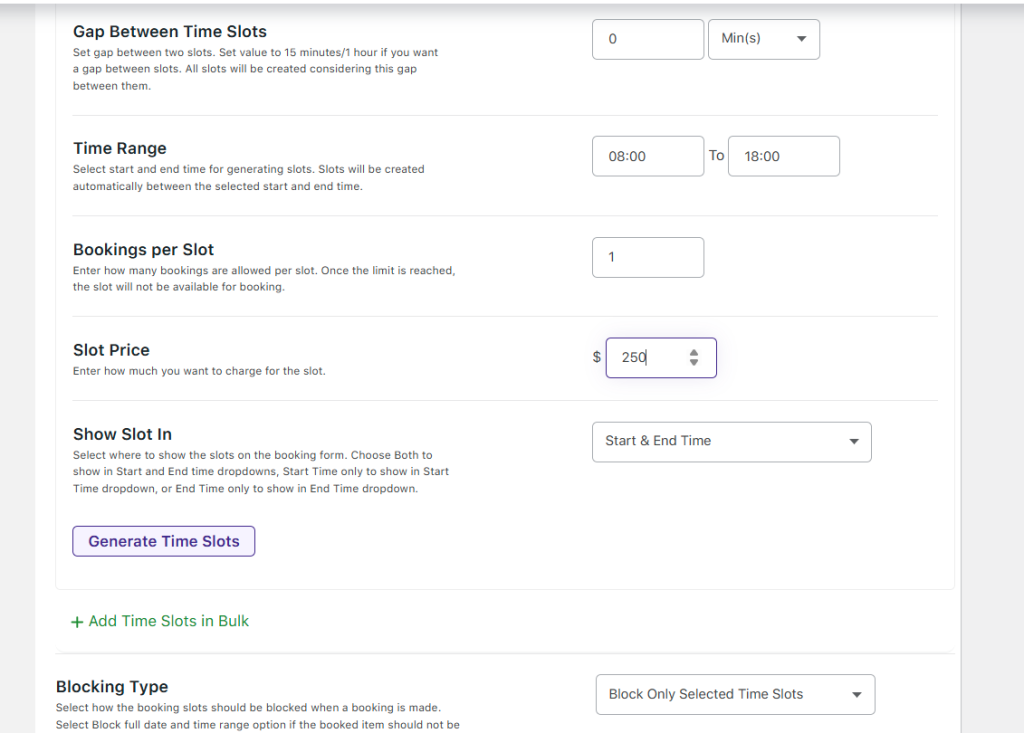Click the Blocking Type section heading
Viewport: 1024px width, 733px height.
(x=112, y=687)
